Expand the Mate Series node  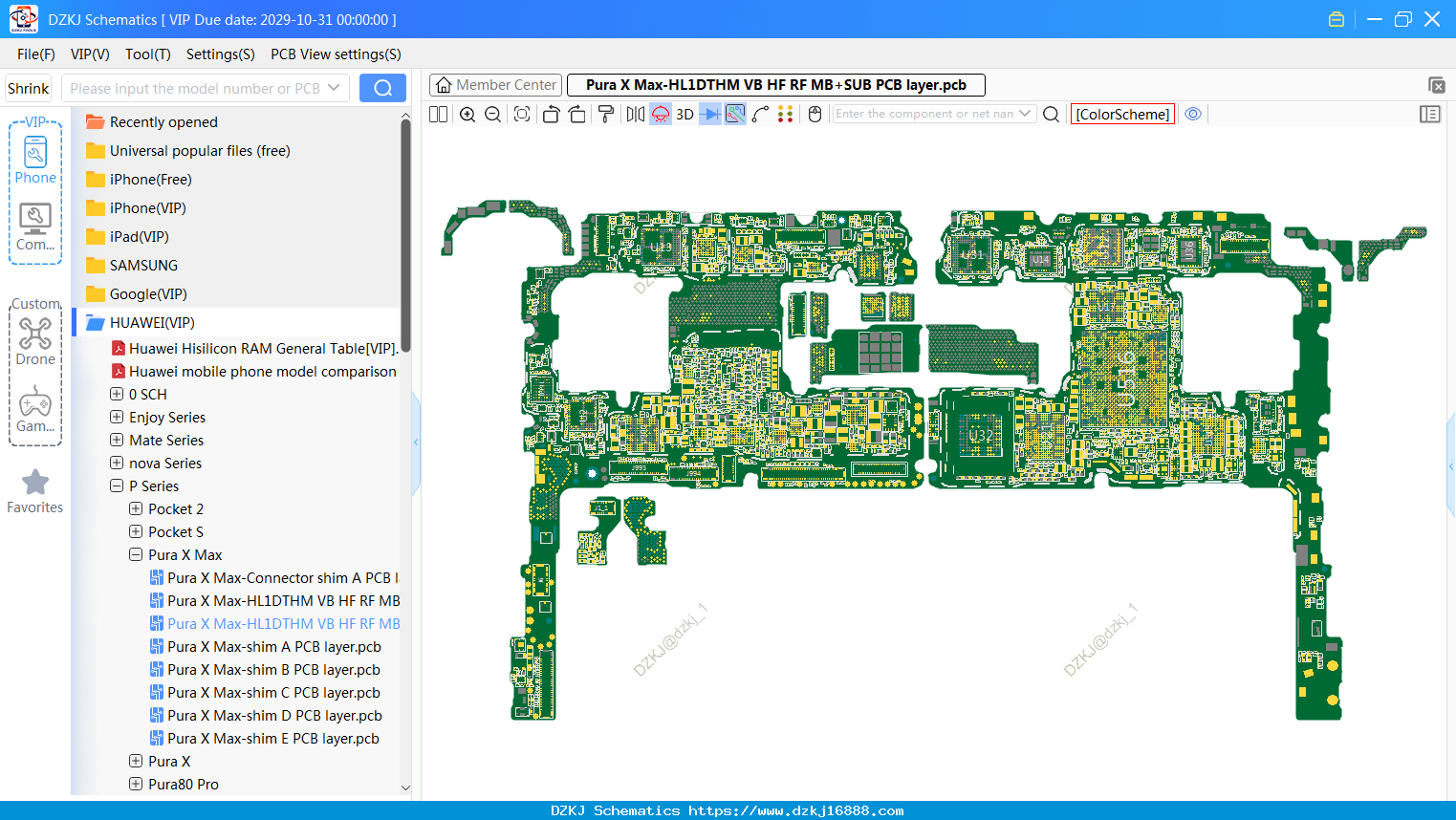point(117,440)
